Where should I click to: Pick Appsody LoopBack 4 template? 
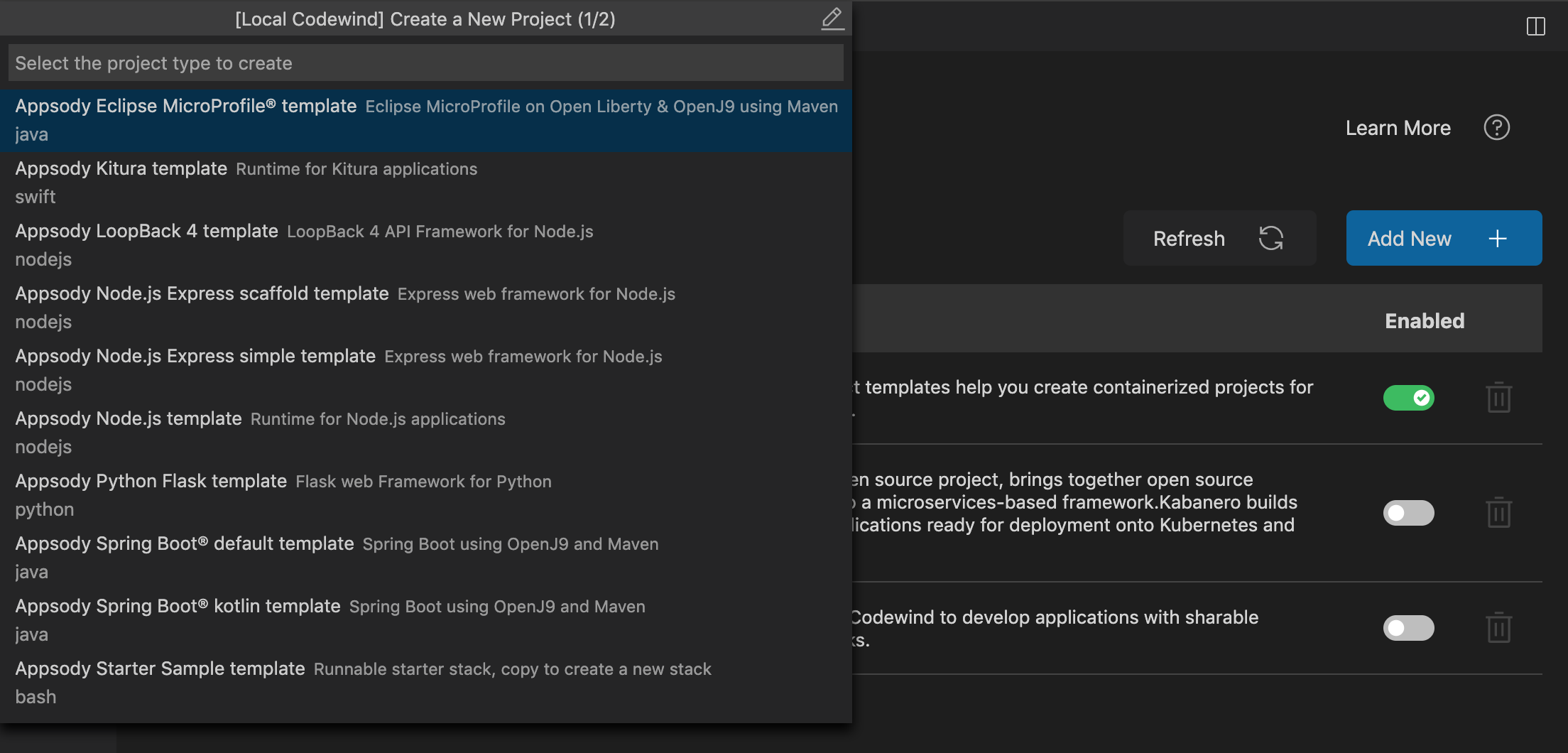click(284, 244)
